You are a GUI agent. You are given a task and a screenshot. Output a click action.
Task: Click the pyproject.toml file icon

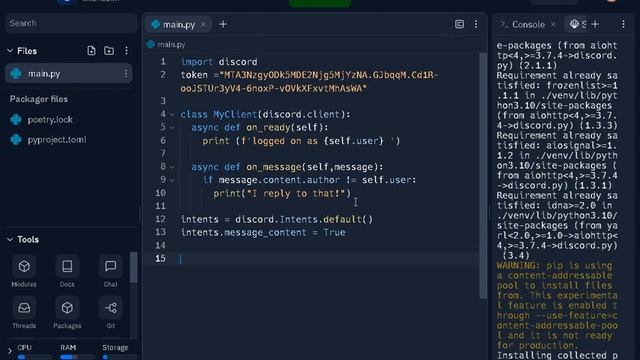pos(16,140)
